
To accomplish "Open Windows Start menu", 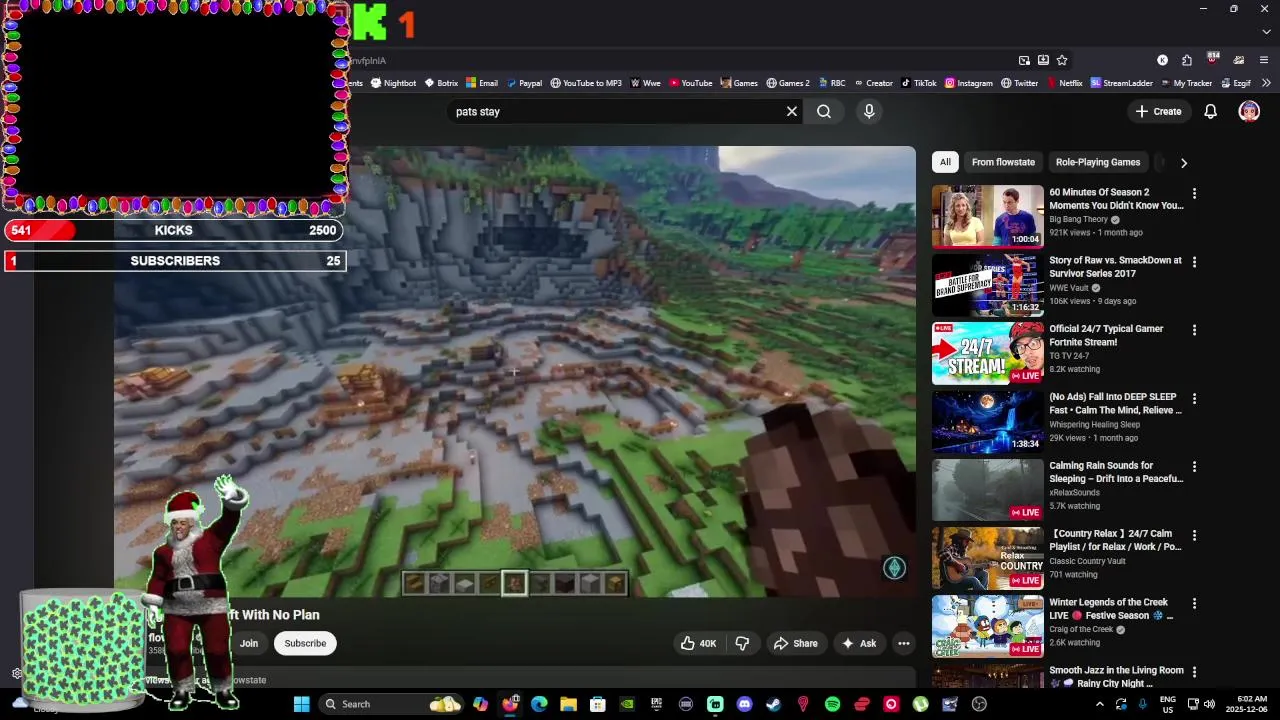I will coord(301,704).
